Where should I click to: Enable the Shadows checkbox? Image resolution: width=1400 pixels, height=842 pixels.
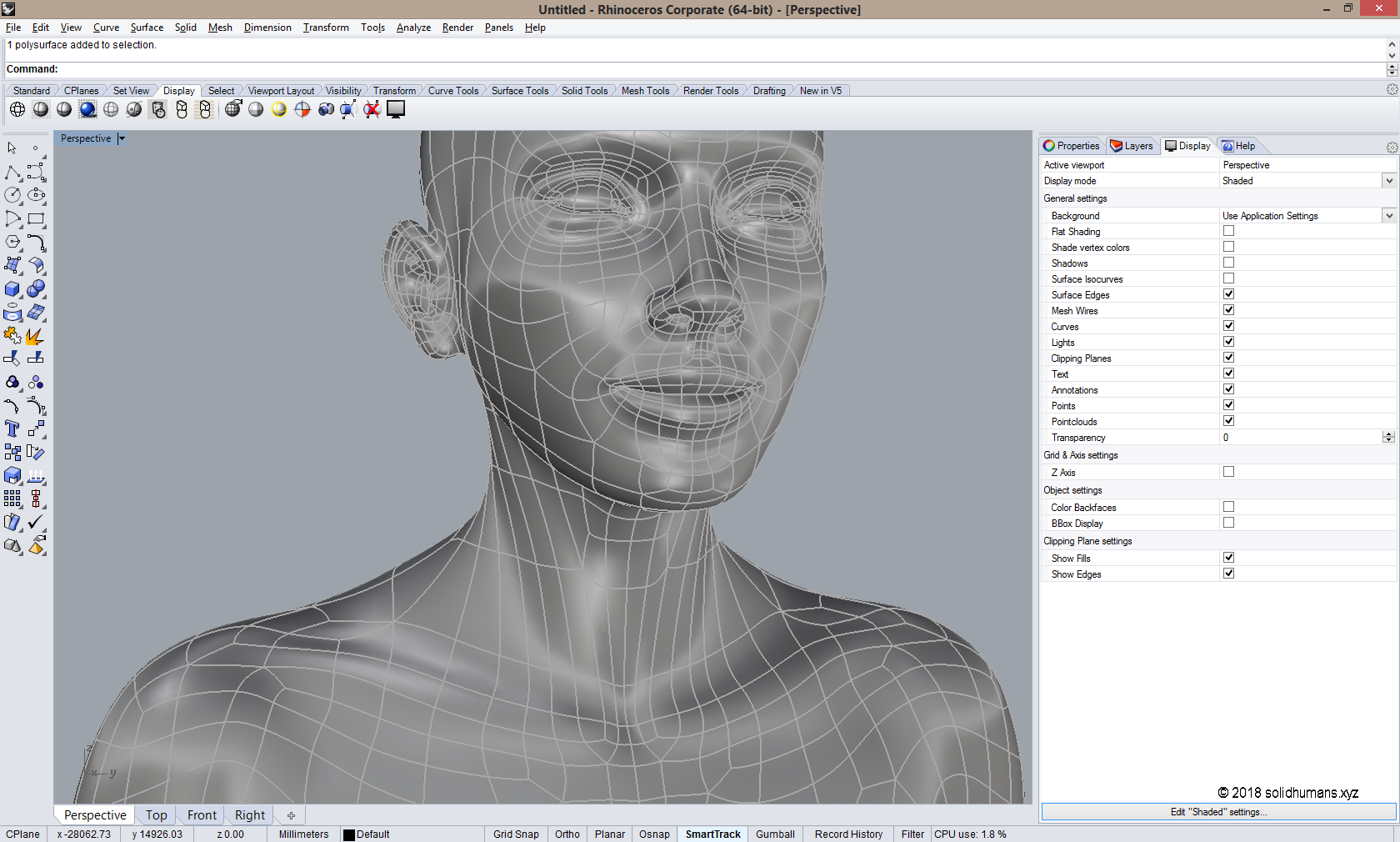click(1228, 262)
